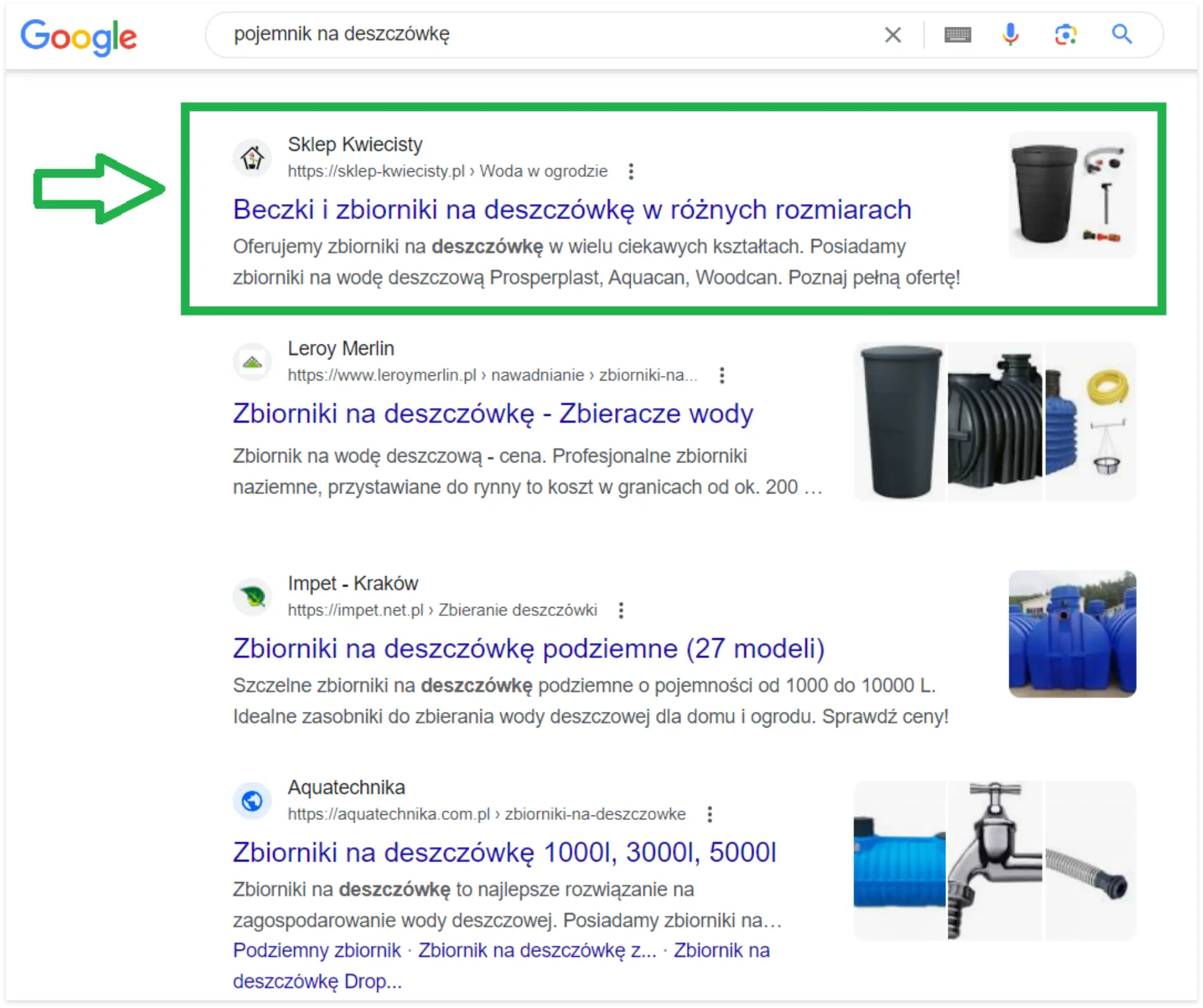
Task: Click Leroy Merlin yellow hose thumbnail
Action: (x=1090, y=421)
